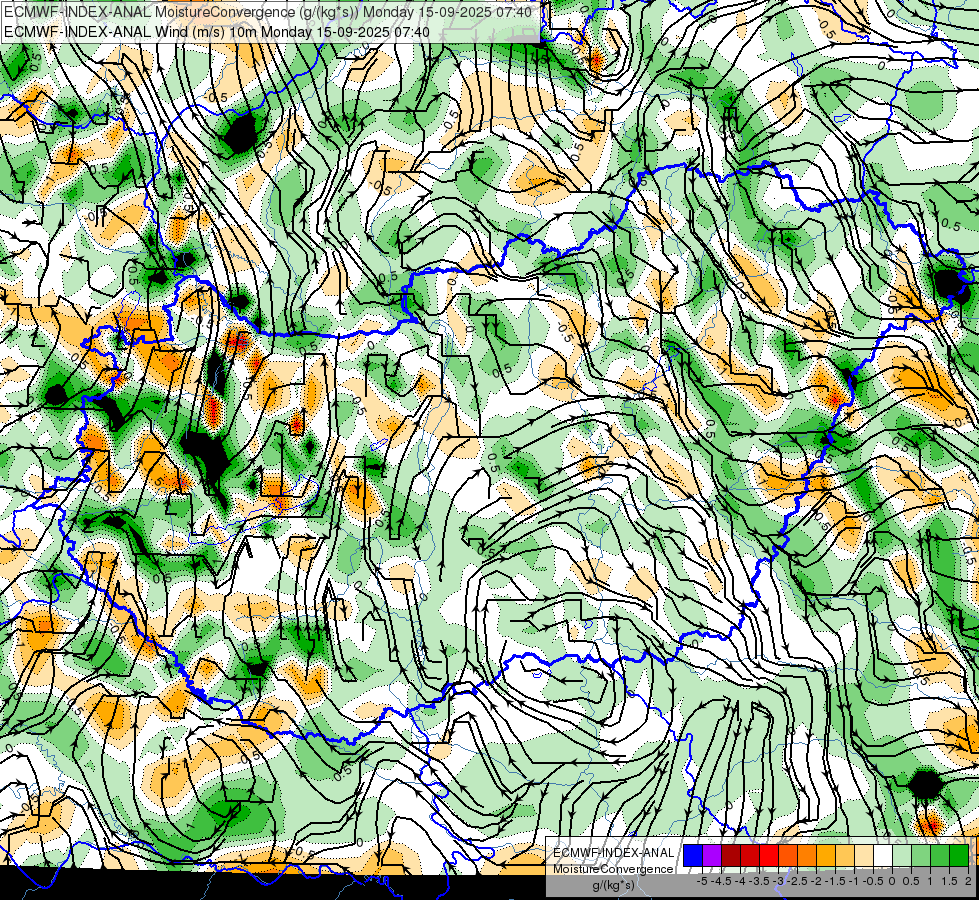Click the legend's ECMWF-INDEX-ANAL label
The image size is (979, 900).
tap(614, 853)
